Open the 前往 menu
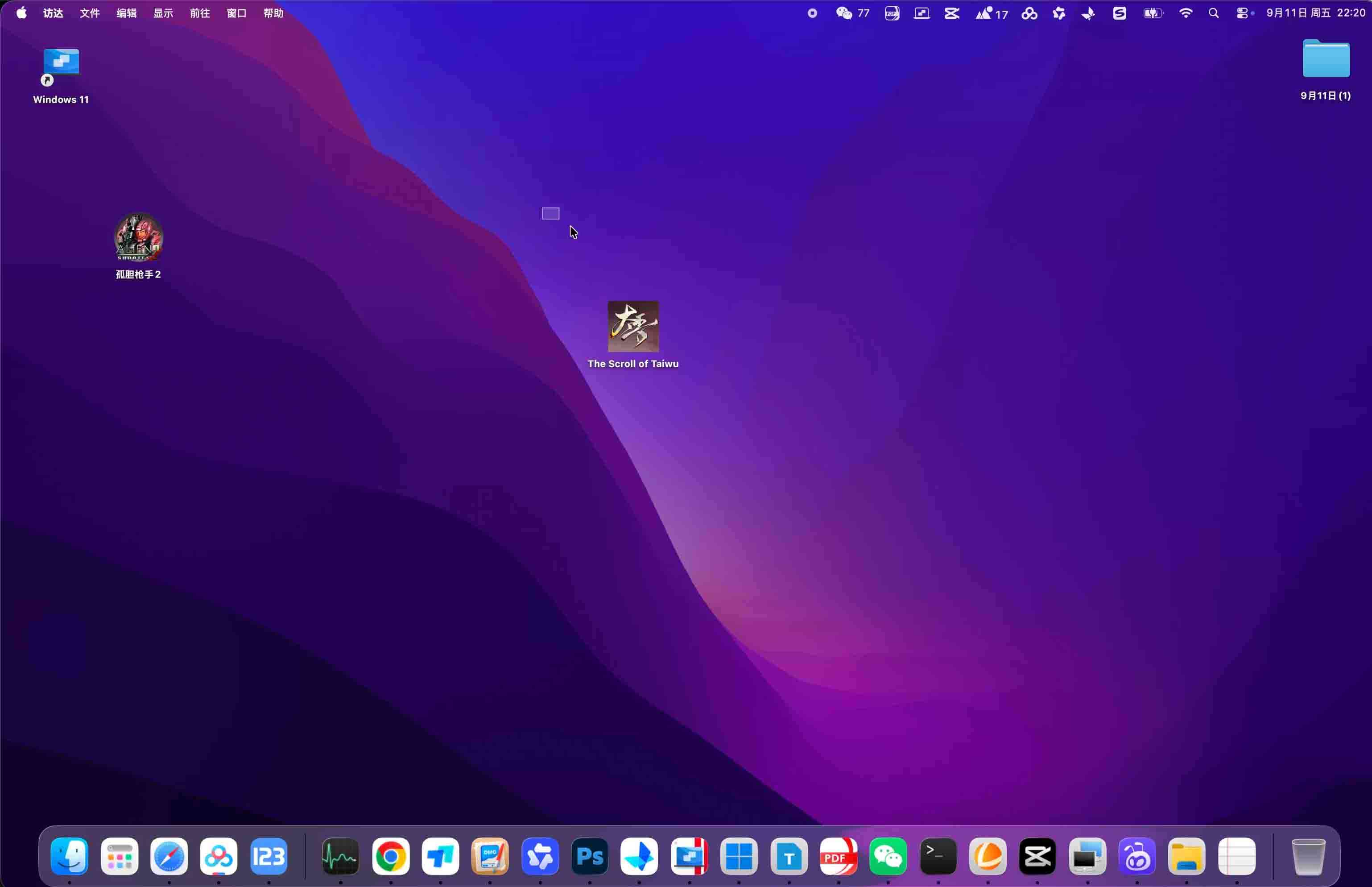Image resolution: width=1372 pixels, height=887 pixels. 200,12
